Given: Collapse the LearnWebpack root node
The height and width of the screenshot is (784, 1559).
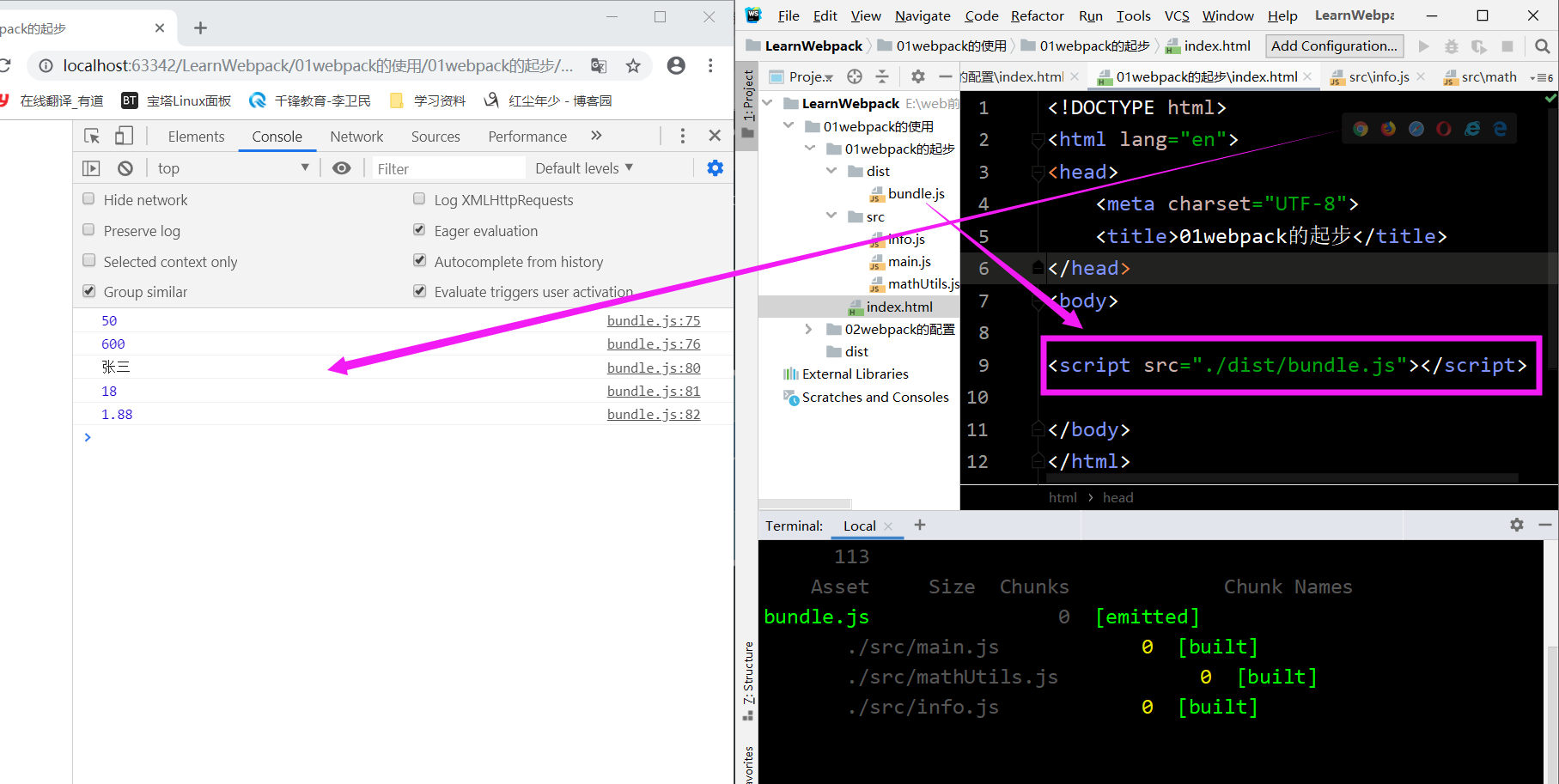Looking at the screenshot, I should click(767, 103).
